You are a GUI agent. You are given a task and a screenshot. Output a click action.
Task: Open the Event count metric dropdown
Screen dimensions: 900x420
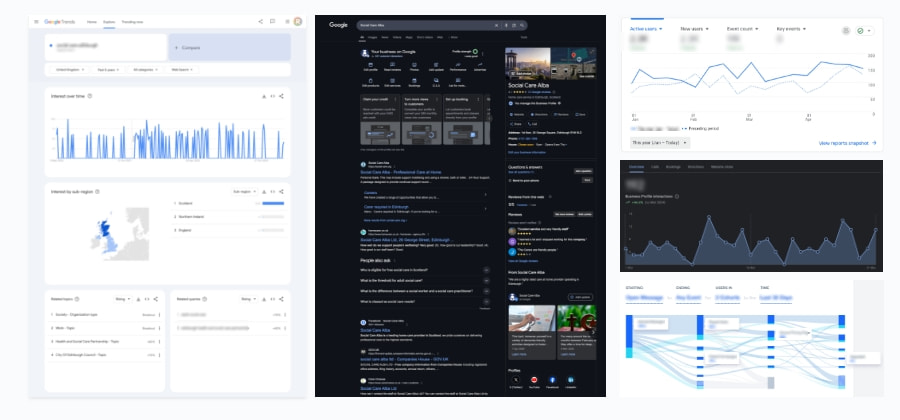(x=743, y=29)
